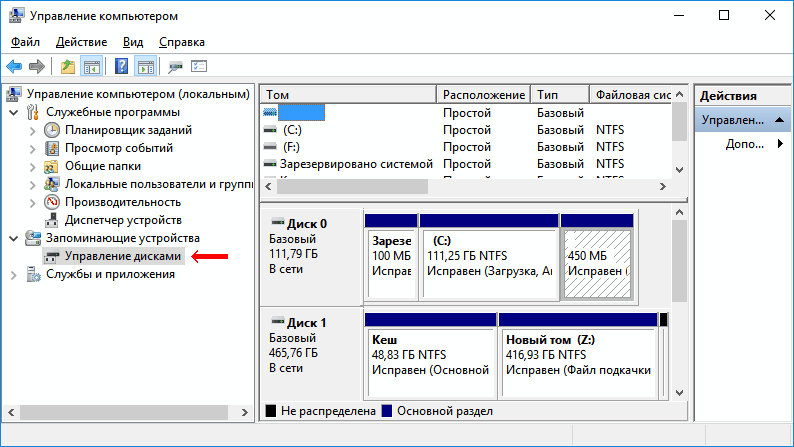Collapse the Служебные программы node
794x447 pixels.
(x=14, y=112)
